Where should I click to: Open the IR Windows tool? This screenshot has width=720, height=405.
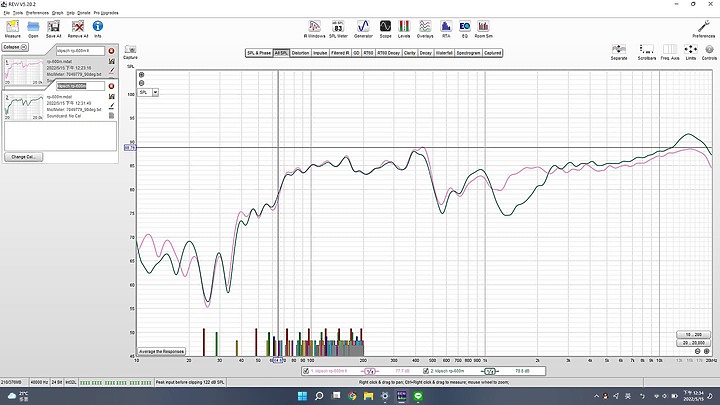click(x=315, y=28)
